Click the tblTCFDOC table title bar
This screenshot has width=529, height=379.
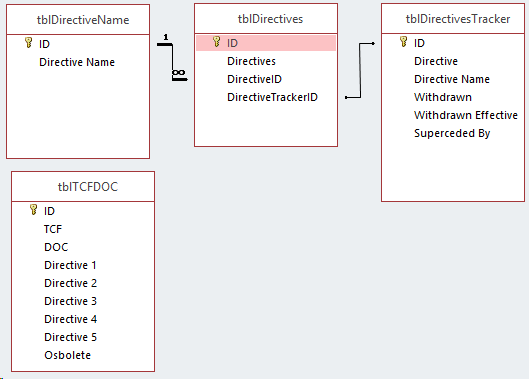click(x=83, y=187)
